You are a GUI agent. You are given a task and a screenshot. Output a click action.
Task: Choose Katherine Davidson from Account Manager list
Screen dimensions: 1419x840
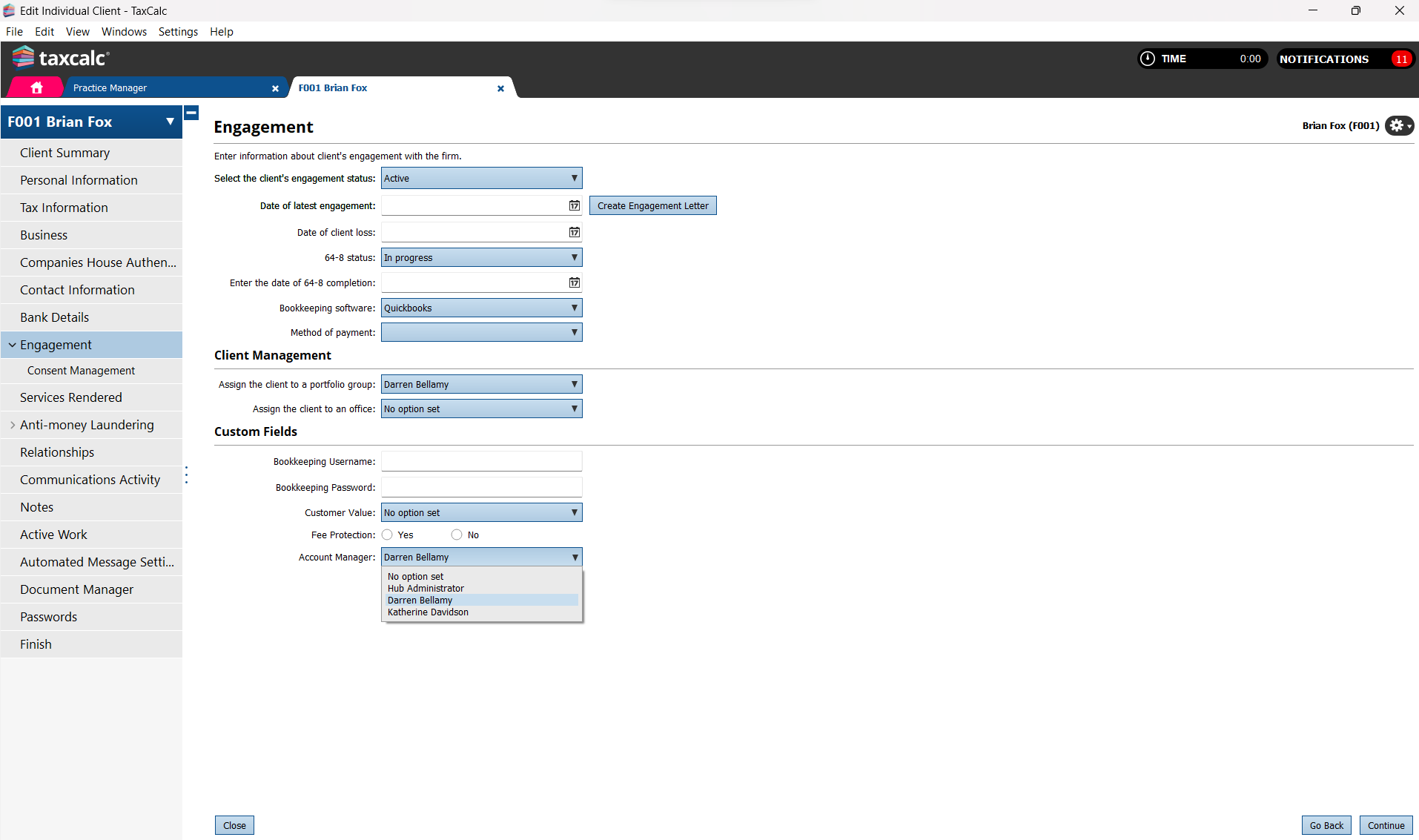click(x=428, y=612)
